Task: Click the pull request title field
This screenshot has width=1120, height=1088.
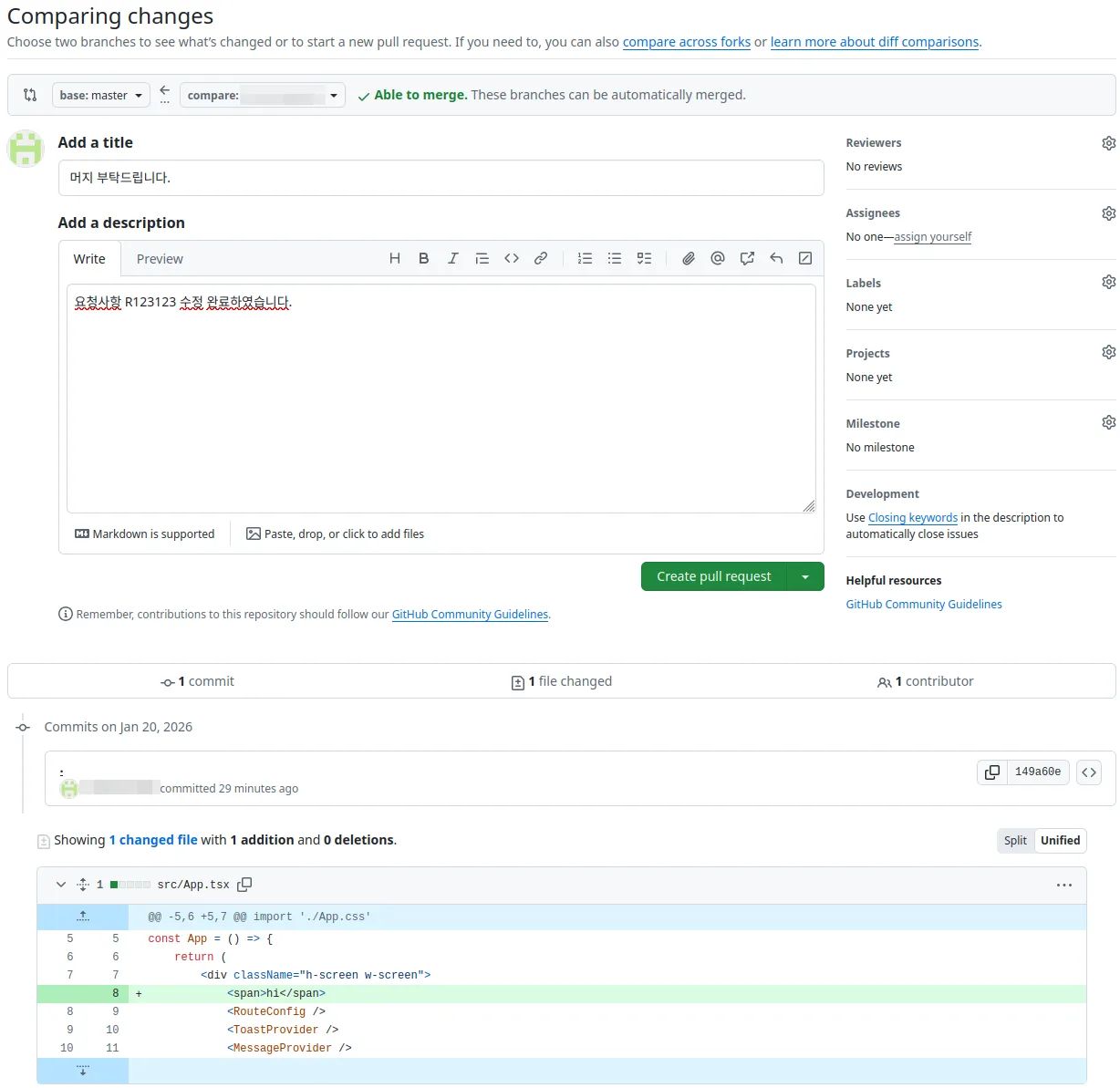Action: [x=441, y=178]
